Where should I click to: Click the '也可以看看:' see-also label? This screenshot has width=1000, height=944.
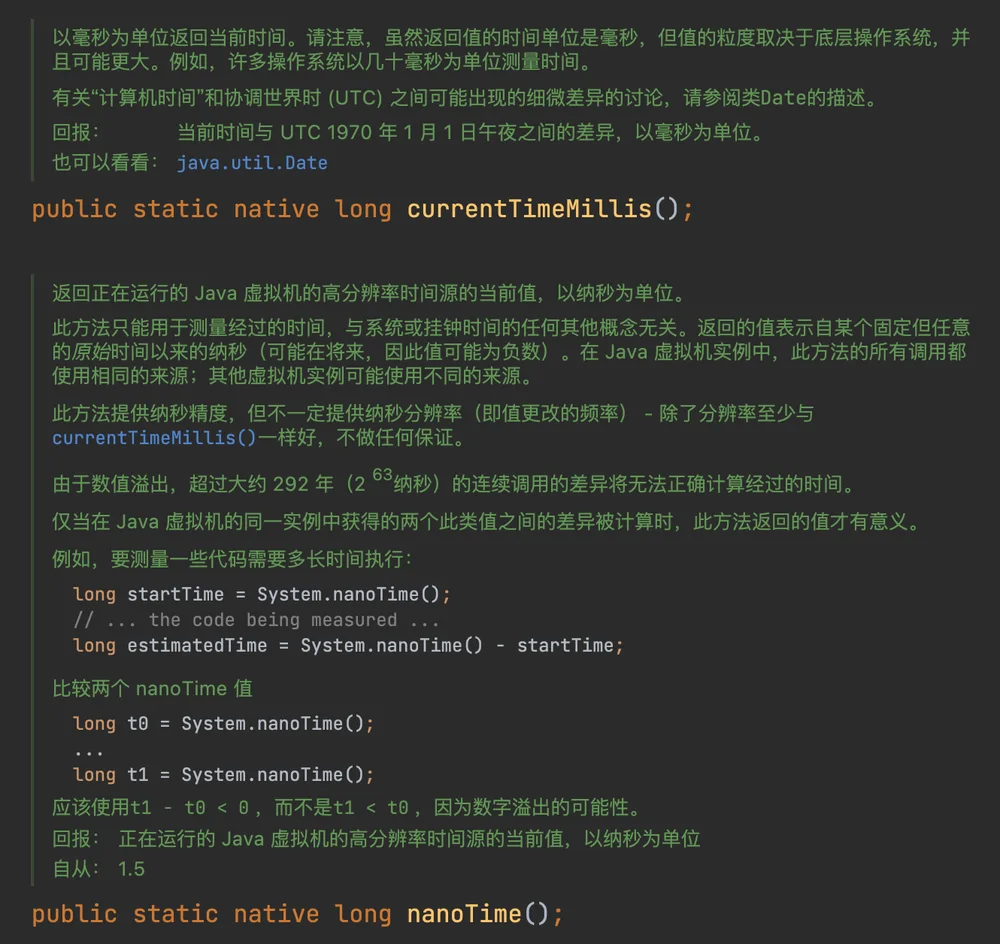pyautogui.click(x=105, y=163)
